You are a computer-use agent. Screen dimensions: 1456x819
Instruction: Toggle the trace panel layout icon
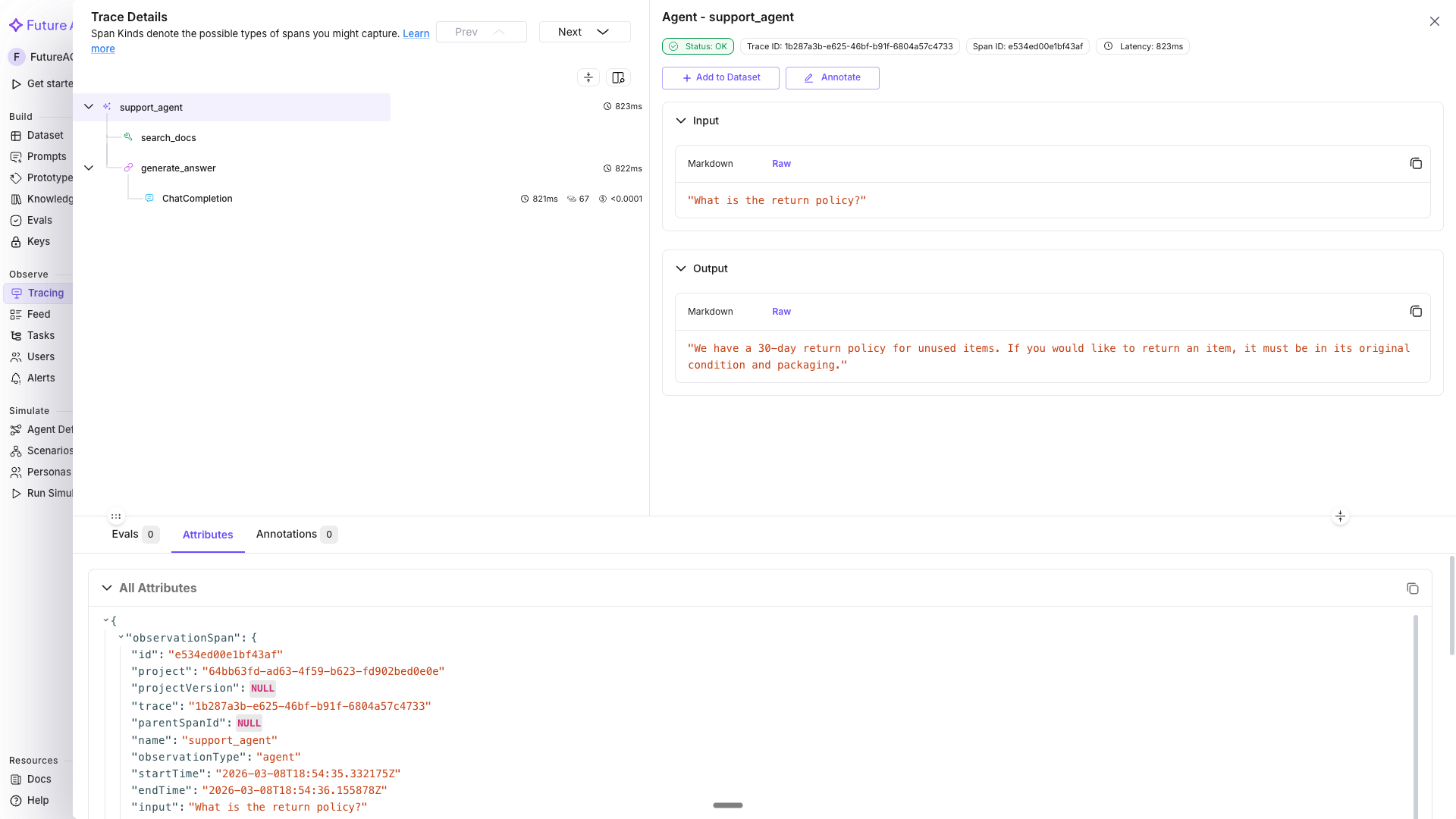618,77
